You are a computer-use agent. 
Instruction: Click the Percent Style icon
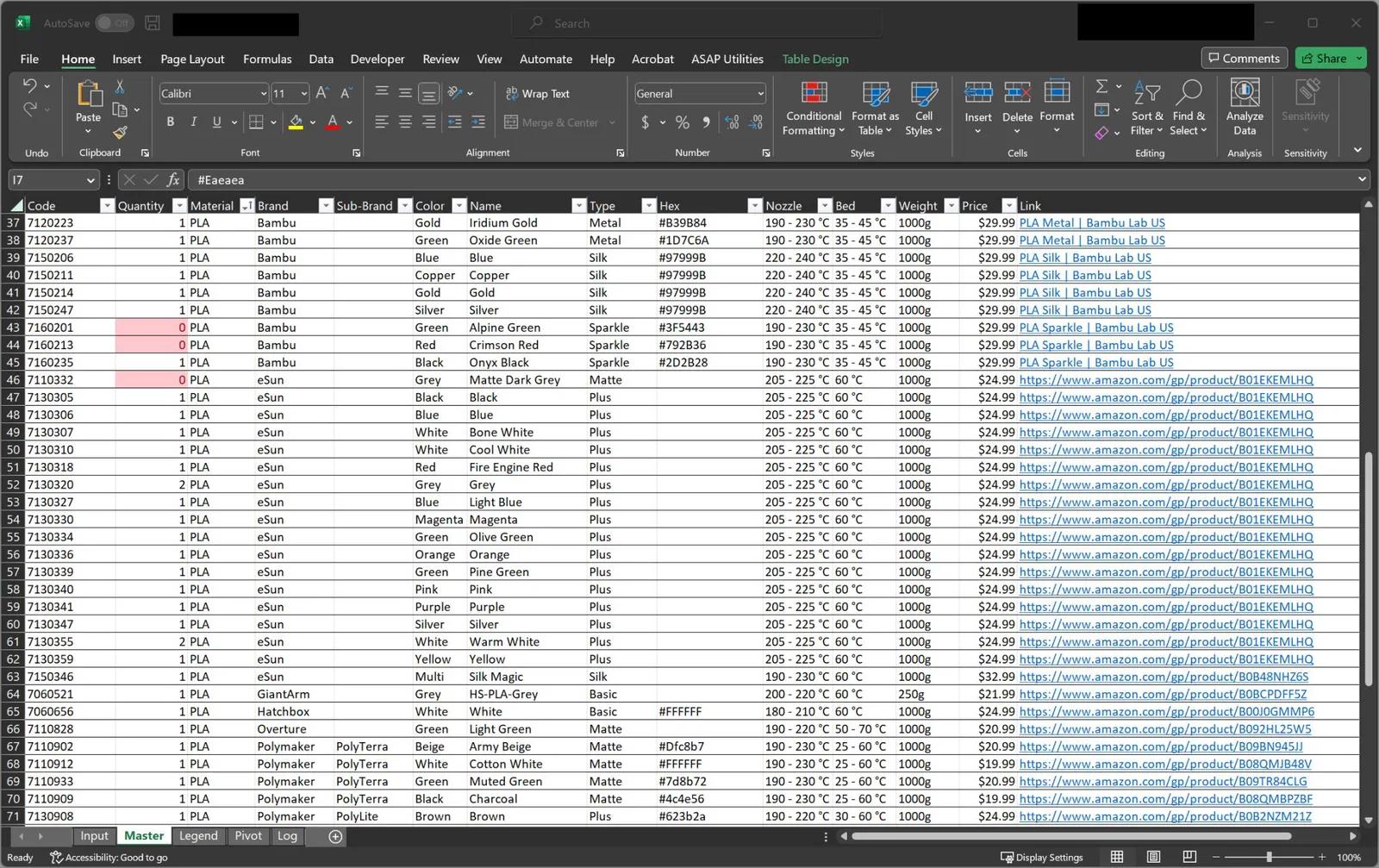pos(683,122)
